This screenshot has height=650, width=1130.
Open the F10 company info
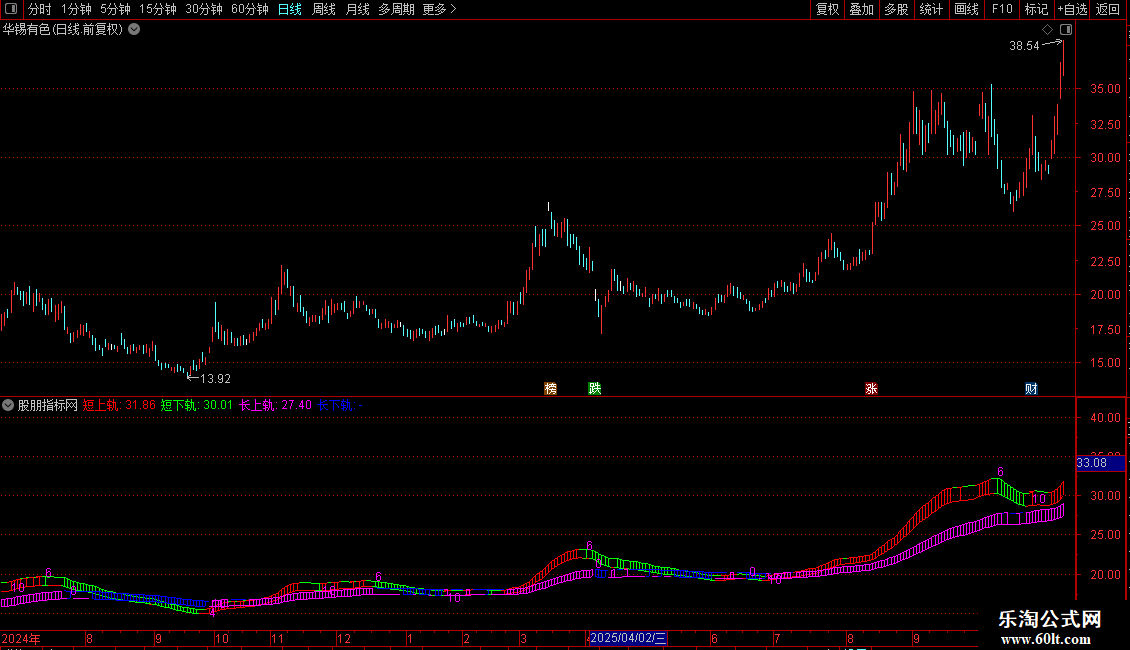click(x=1002, y=9)
